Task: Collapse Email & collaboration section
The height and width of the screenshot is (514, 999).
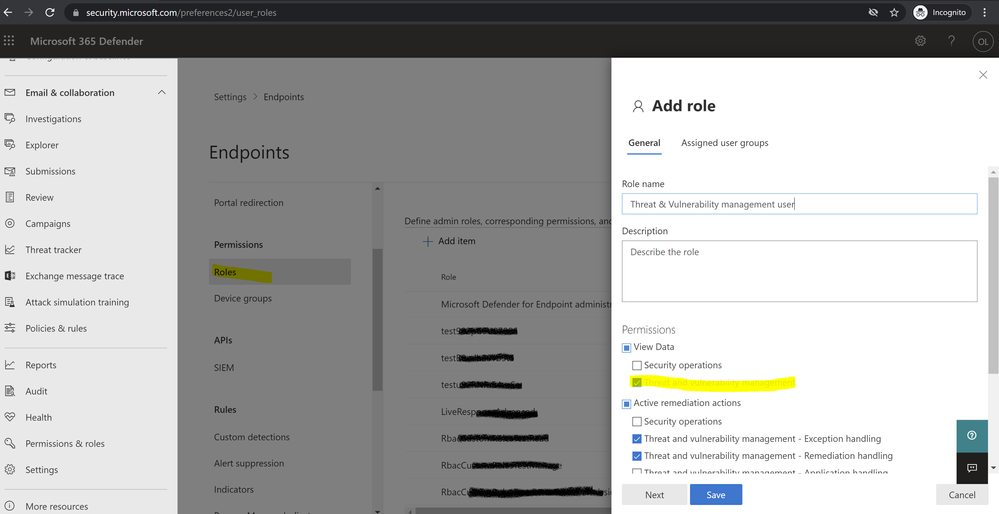Action: 161,92
